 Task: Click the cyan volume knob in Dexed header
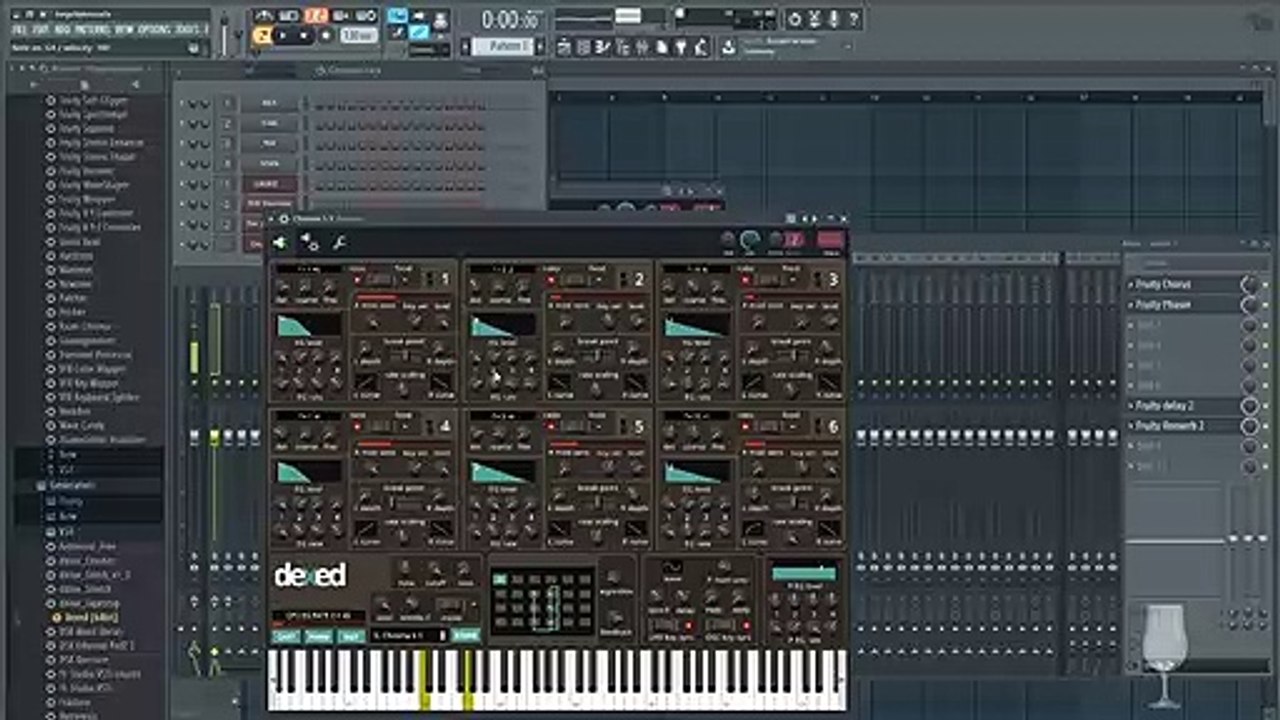coord(749,240)
